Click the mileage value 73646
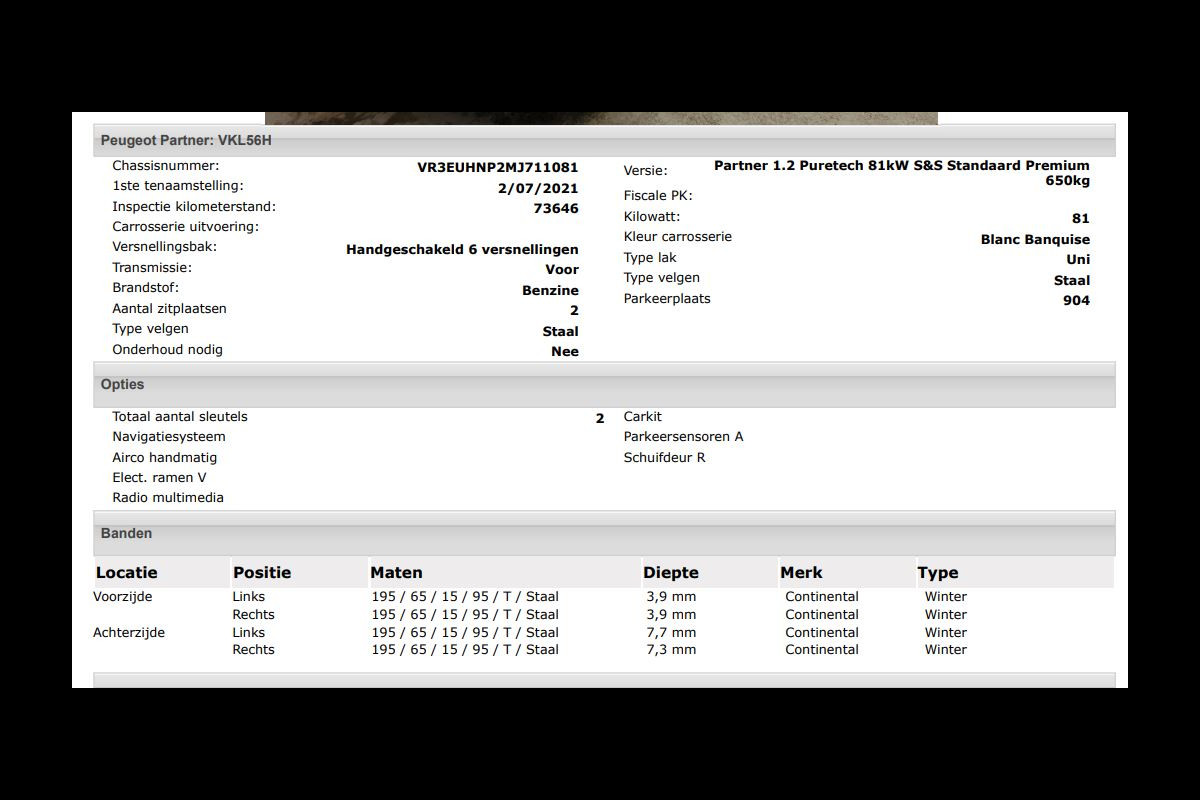The height and width of the screenshot is (800, 1200). 556,209
